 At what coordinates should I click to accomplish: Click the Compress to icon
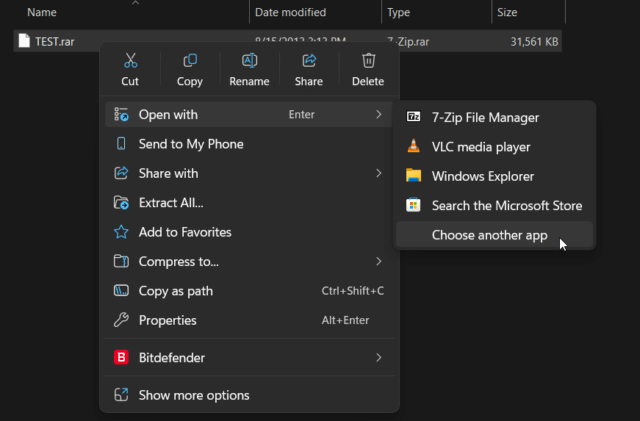coord(121,261)
